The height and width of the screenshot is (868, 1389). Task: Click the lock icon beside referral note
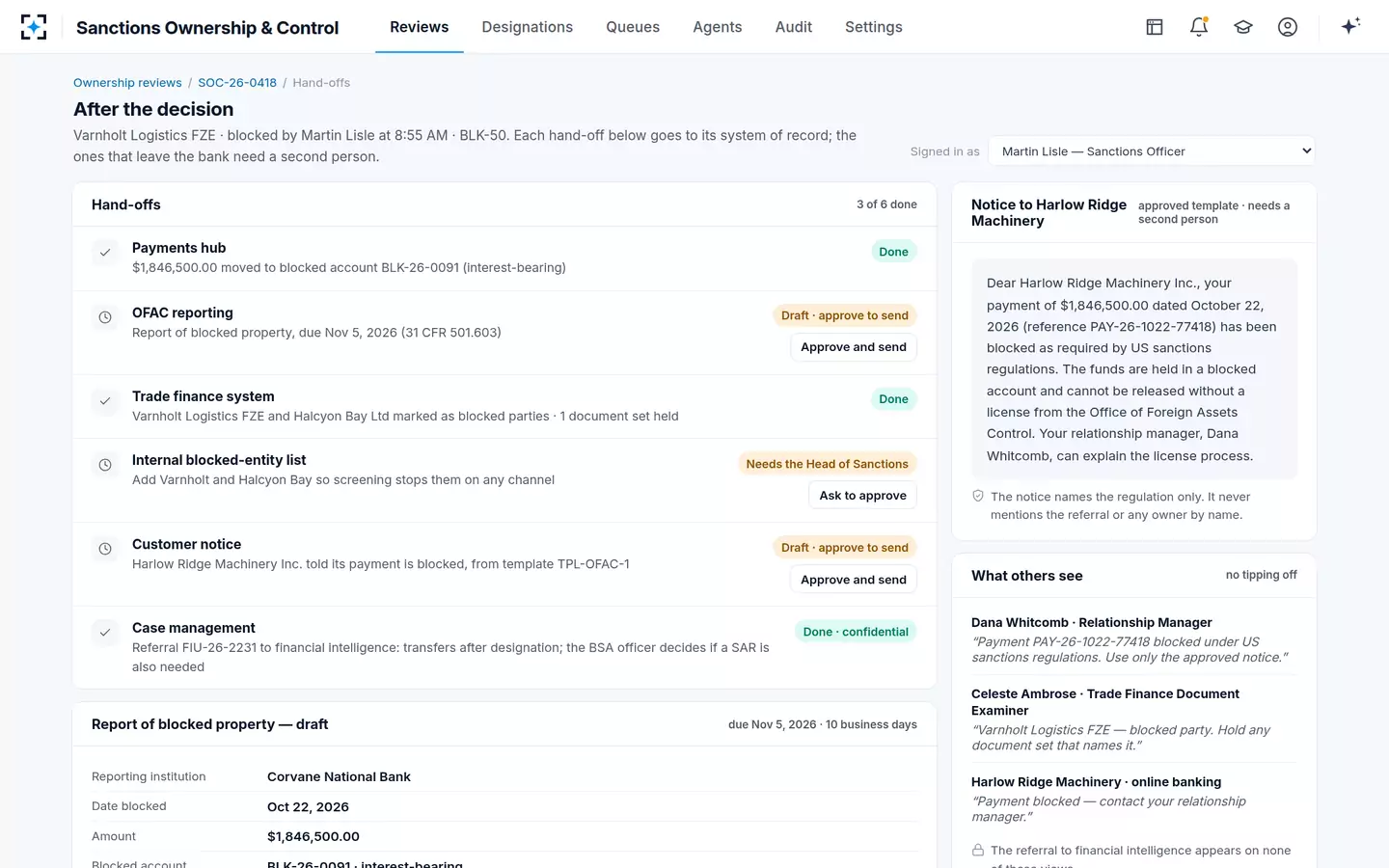coord(978,851)
